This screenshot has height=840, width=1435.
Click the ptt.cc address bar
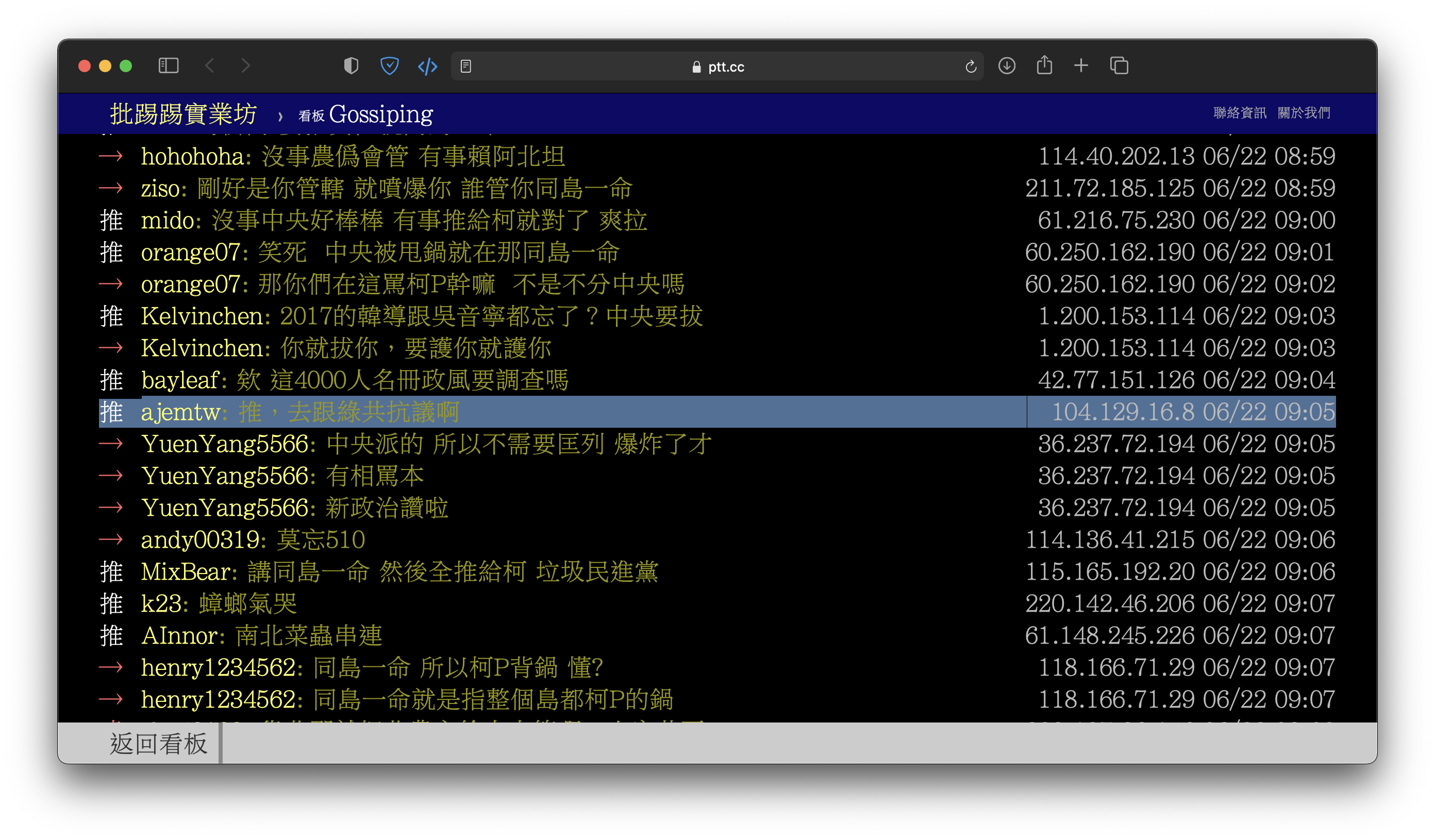coord(717,66)
